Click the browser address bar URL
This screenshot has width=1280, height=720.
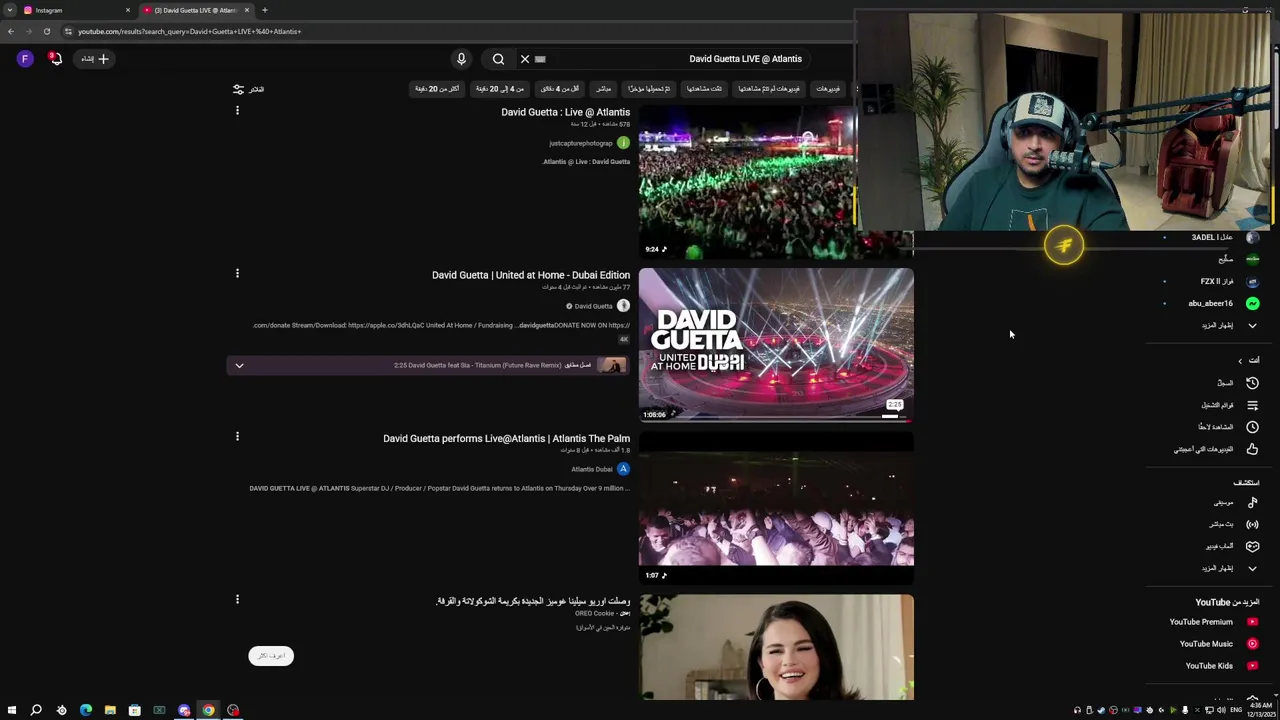click(x=190, y=31)
